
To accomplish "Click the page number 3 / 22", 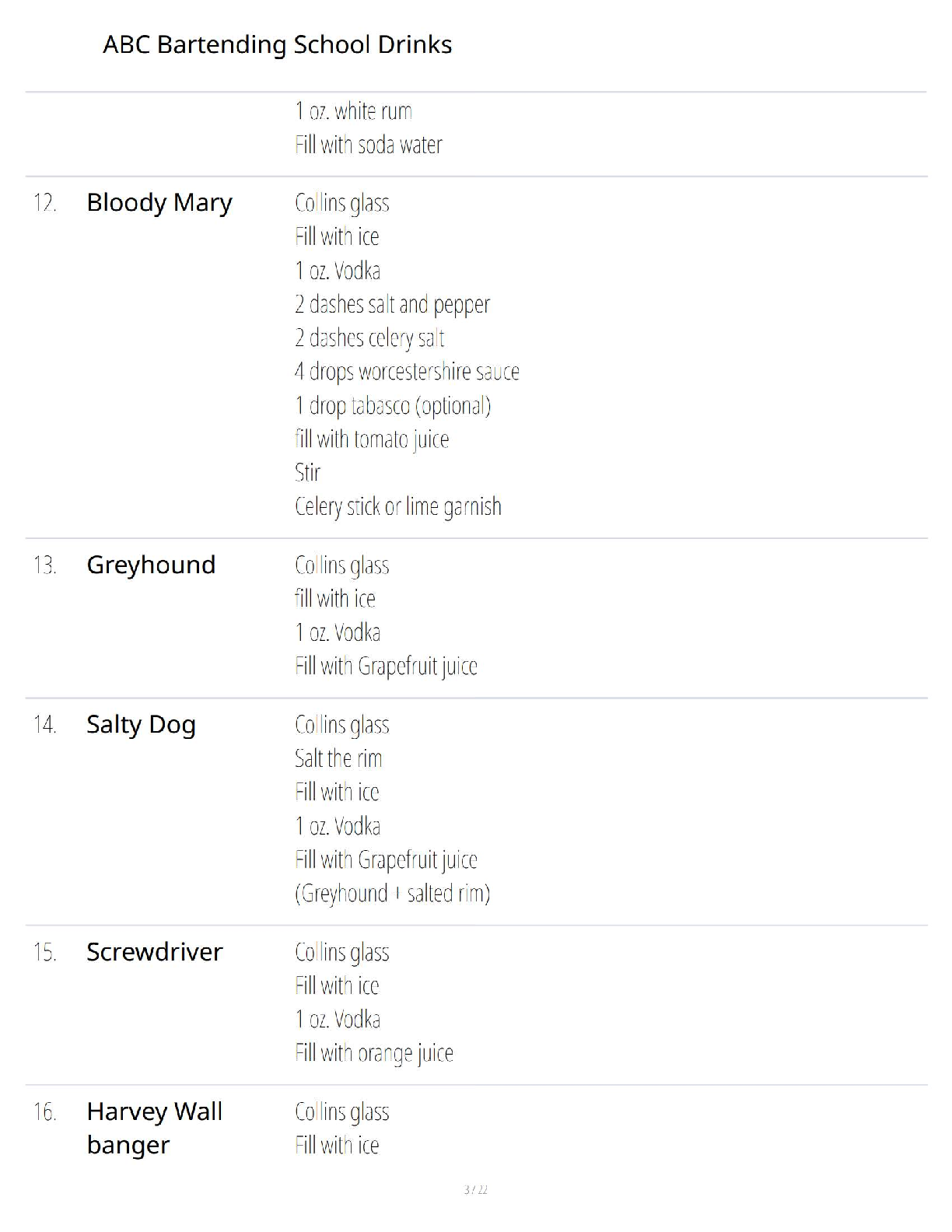I will click(x=475, y=1190).
